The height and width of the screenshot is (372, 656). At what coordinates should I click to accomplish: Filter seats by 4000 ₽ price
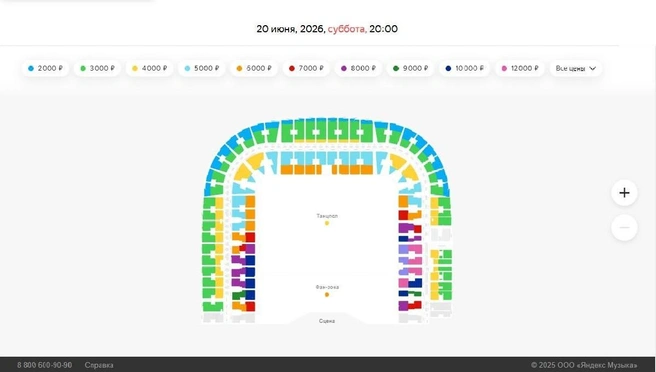click(149, 68)
